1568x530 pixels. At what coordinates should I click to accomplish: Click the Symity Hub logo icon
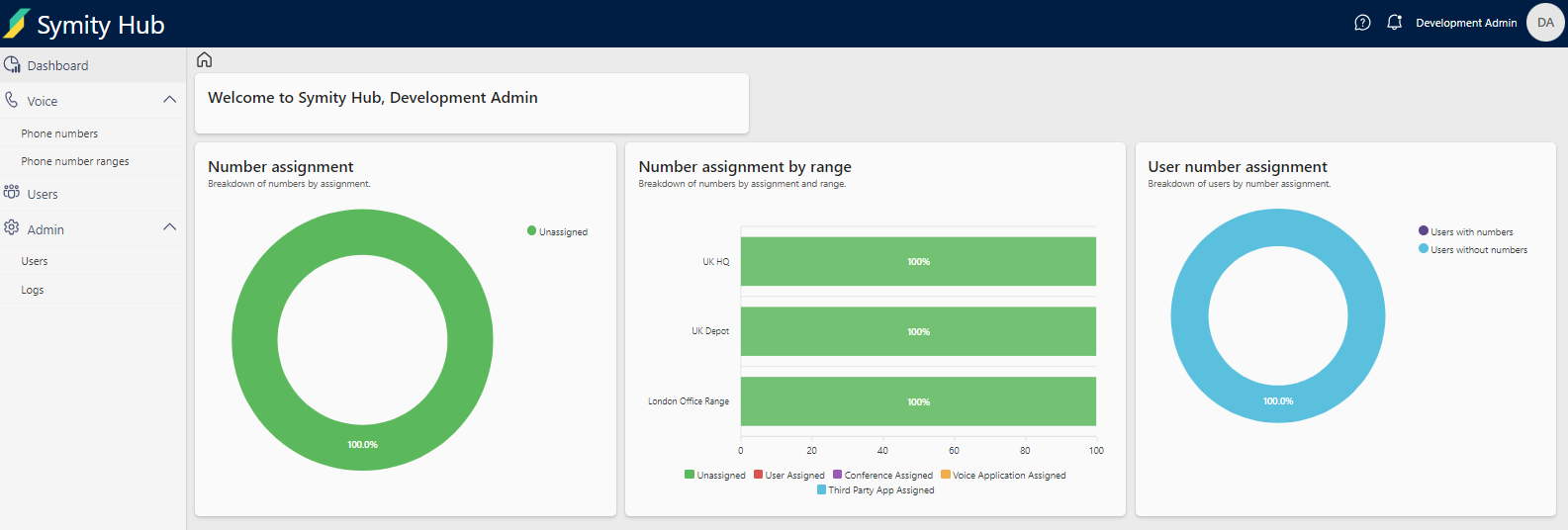[17, 24]
